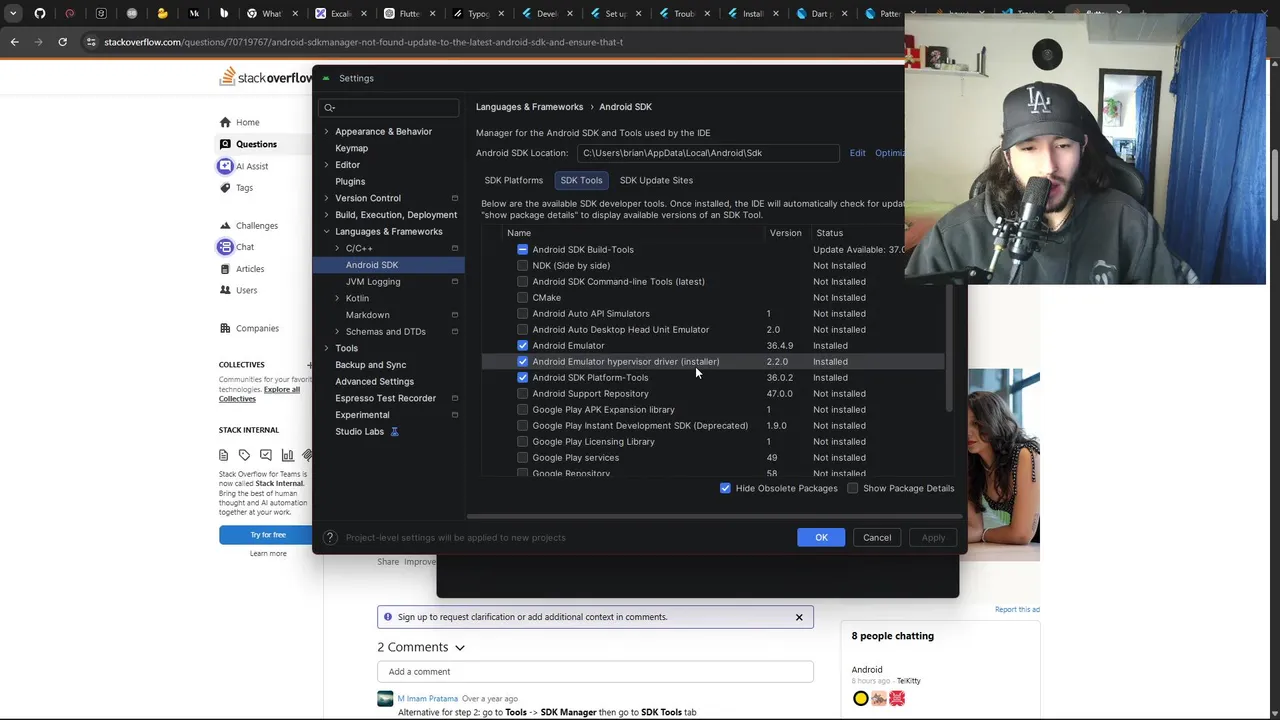Expand the C/C++ settings node
Viewport: 1280px width, 720px height.
click(x=337, y=248)
